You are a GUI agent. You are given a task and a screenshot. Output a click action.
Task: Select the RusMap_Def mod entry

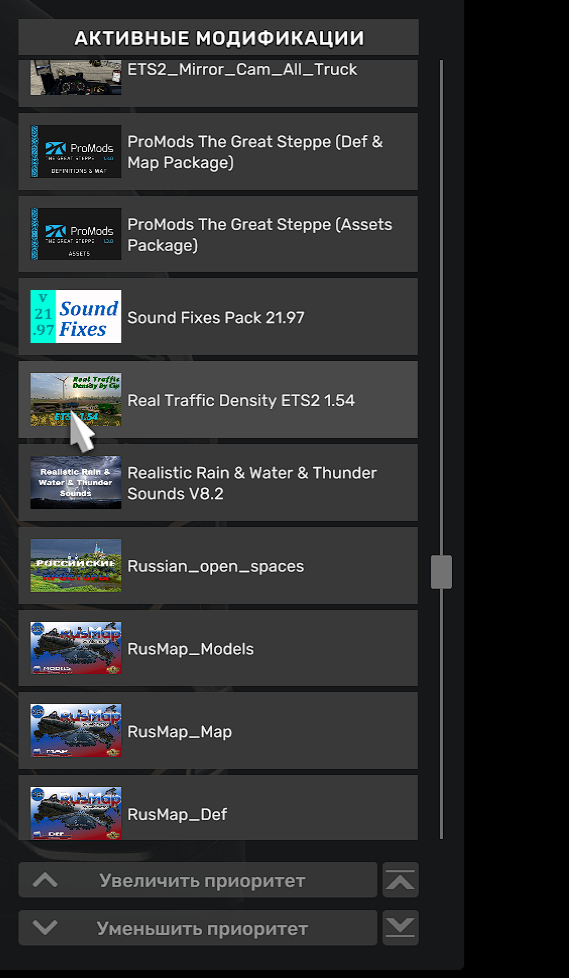tap(218, 808)
